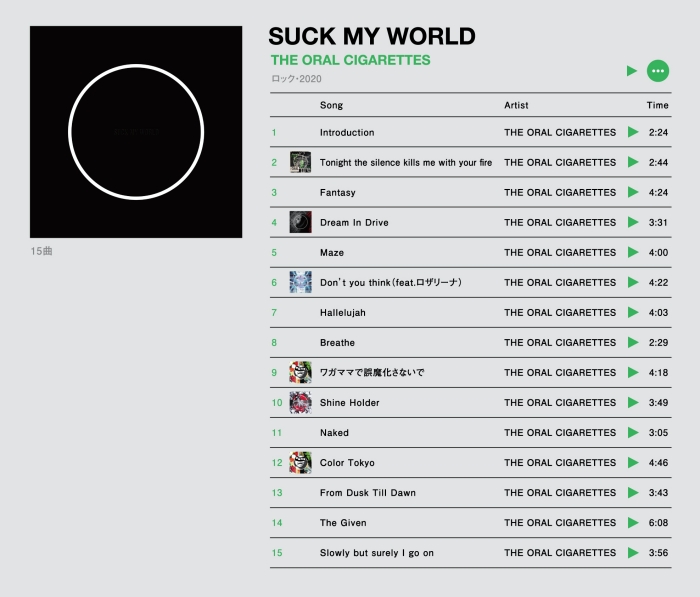Open the green more options button
This screenshot has height=597, width=700.
pyautogui.click(x=657, y=71)
